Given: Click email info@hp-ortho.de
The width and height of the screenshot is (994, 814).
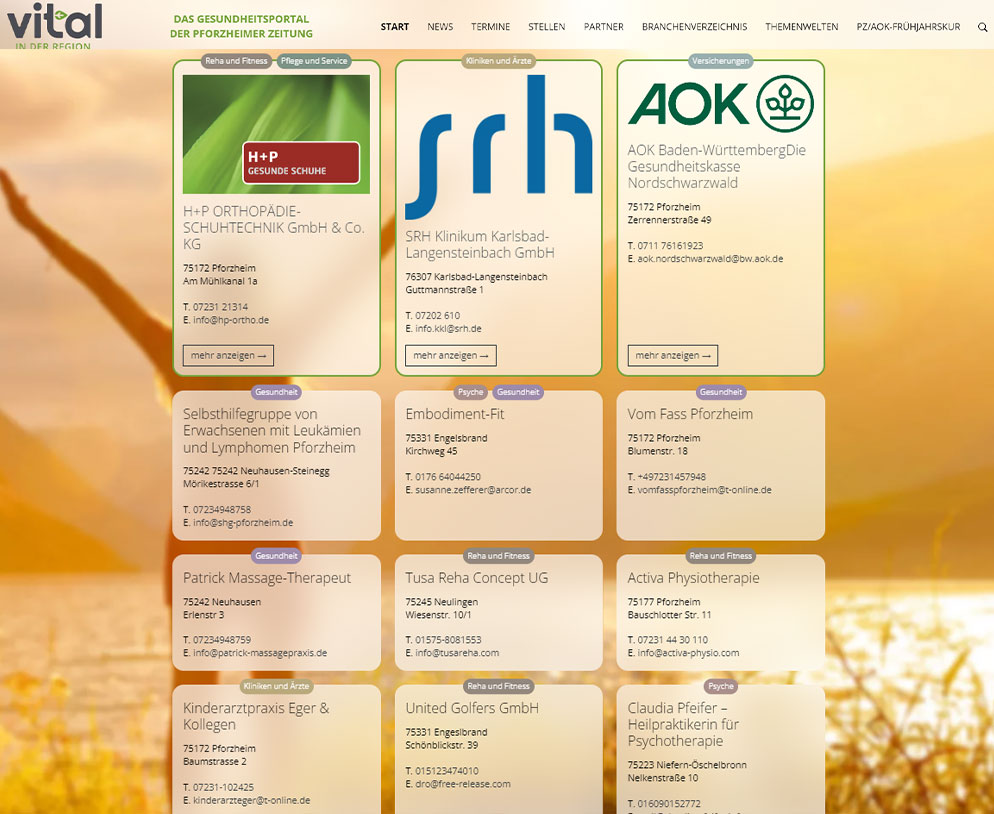Looking at the screenshot, I should click(231, 320).
